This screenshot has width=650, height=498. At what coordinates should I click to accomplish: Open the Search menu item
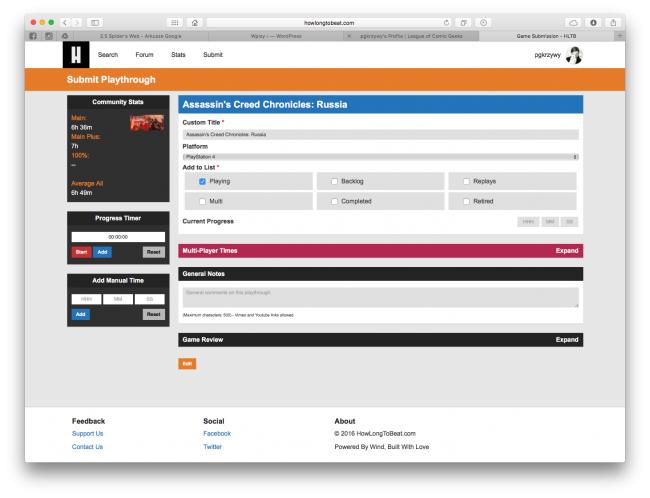tap(108, 55)
